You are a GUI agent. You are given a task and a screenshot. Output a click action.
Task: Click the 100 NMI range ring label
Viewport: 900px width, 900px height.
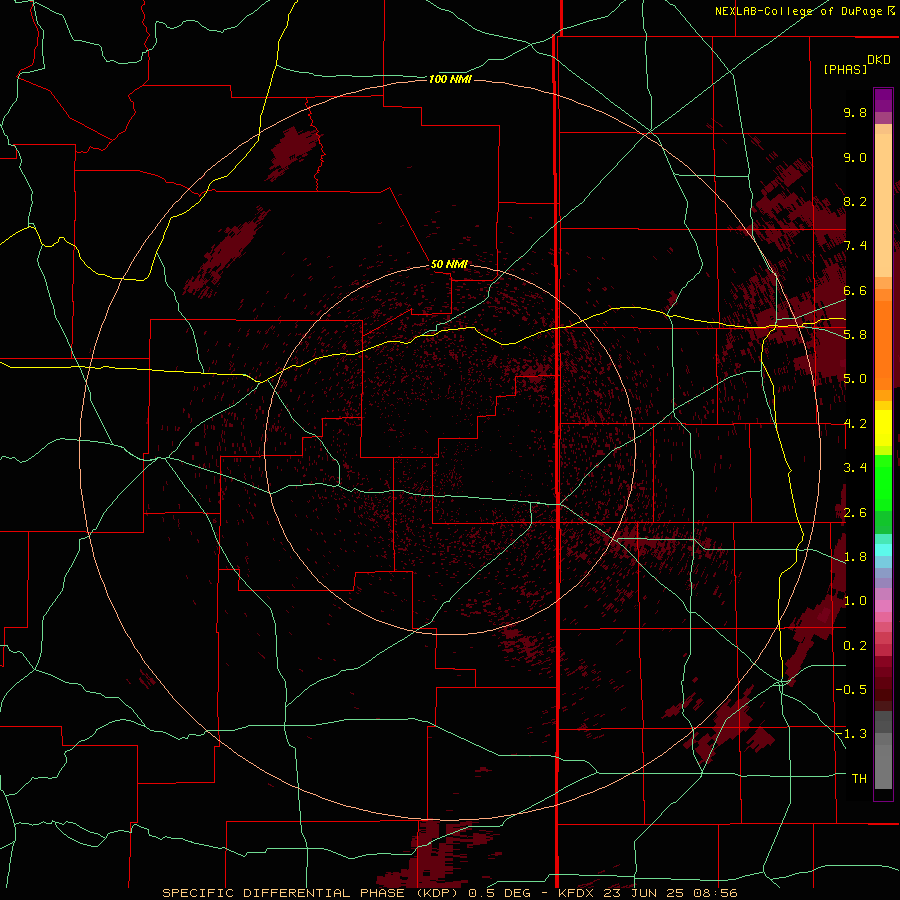[450, 79]
